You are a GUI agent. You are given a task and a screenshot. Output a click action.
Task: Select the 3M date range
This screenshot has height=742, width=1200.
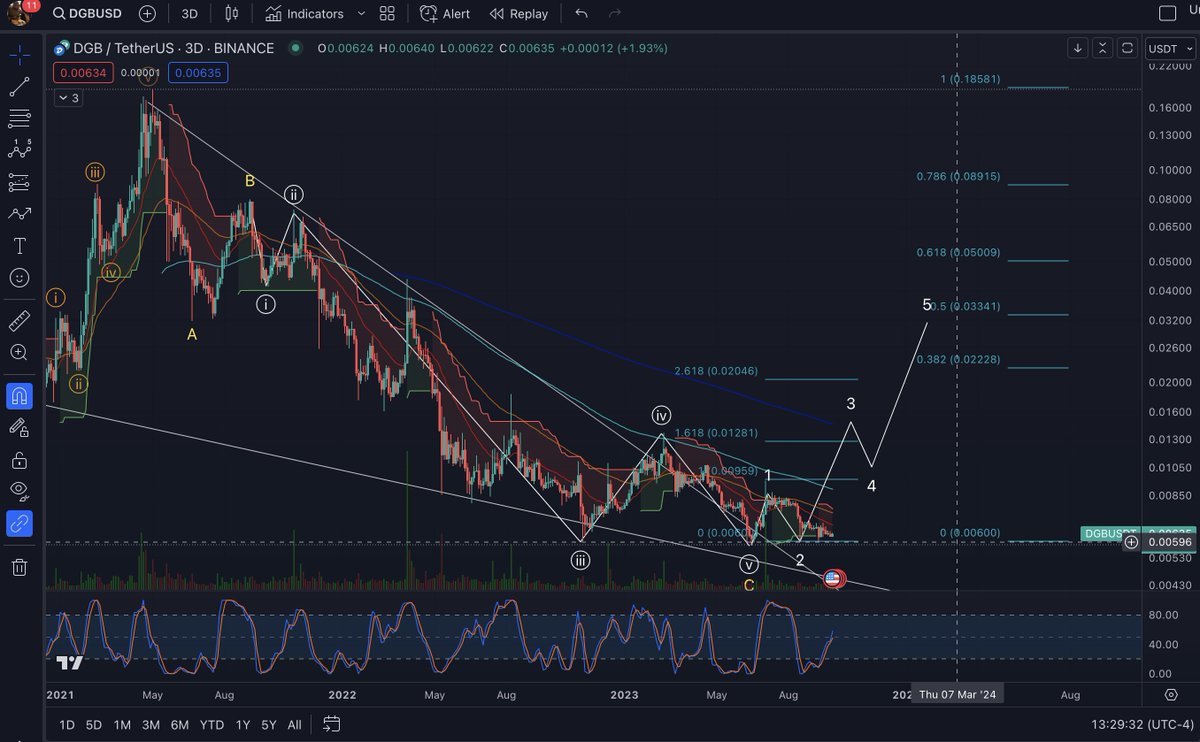tap(151, 724)
